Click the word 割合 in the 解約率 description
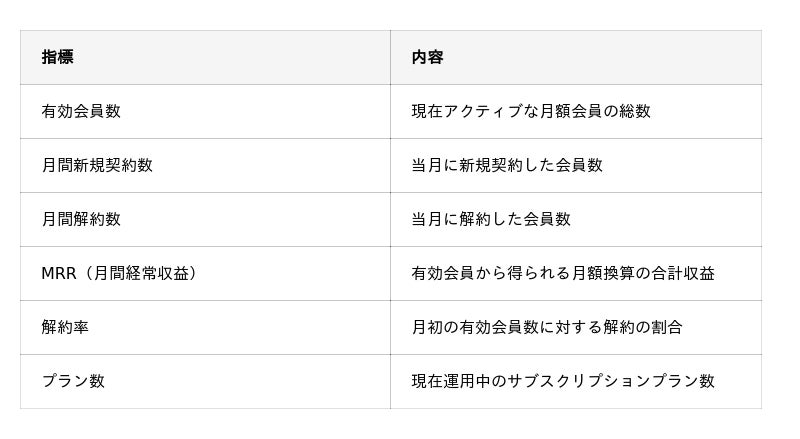 click(x=667, y=327)
